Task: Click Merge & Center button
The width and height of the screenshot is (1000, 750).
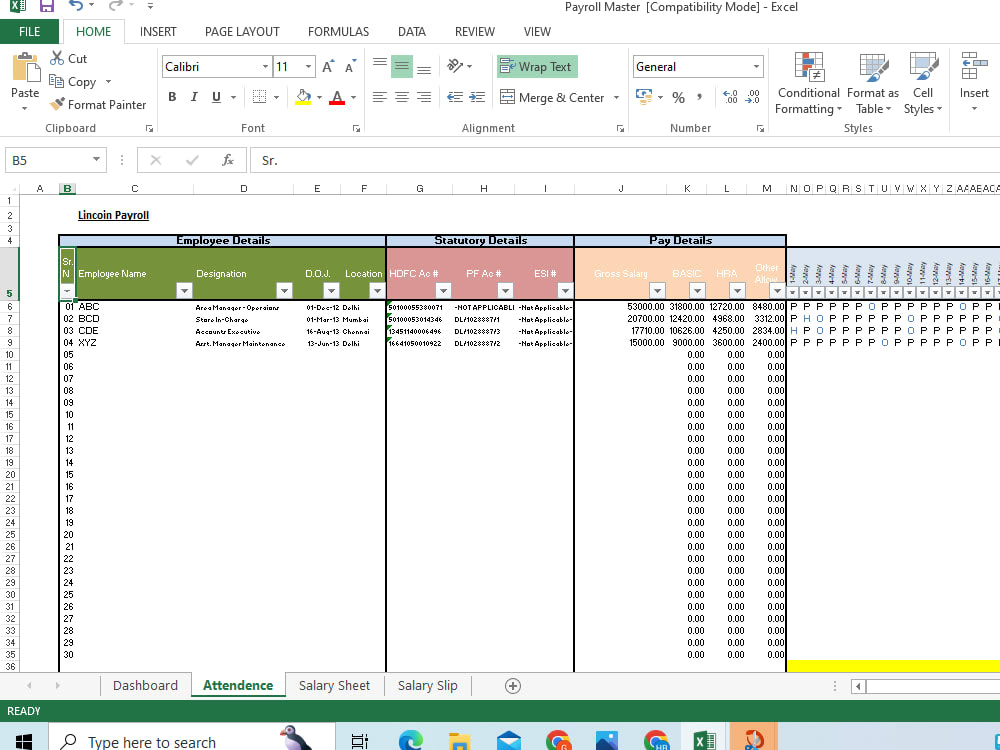Action: point(552,98)
